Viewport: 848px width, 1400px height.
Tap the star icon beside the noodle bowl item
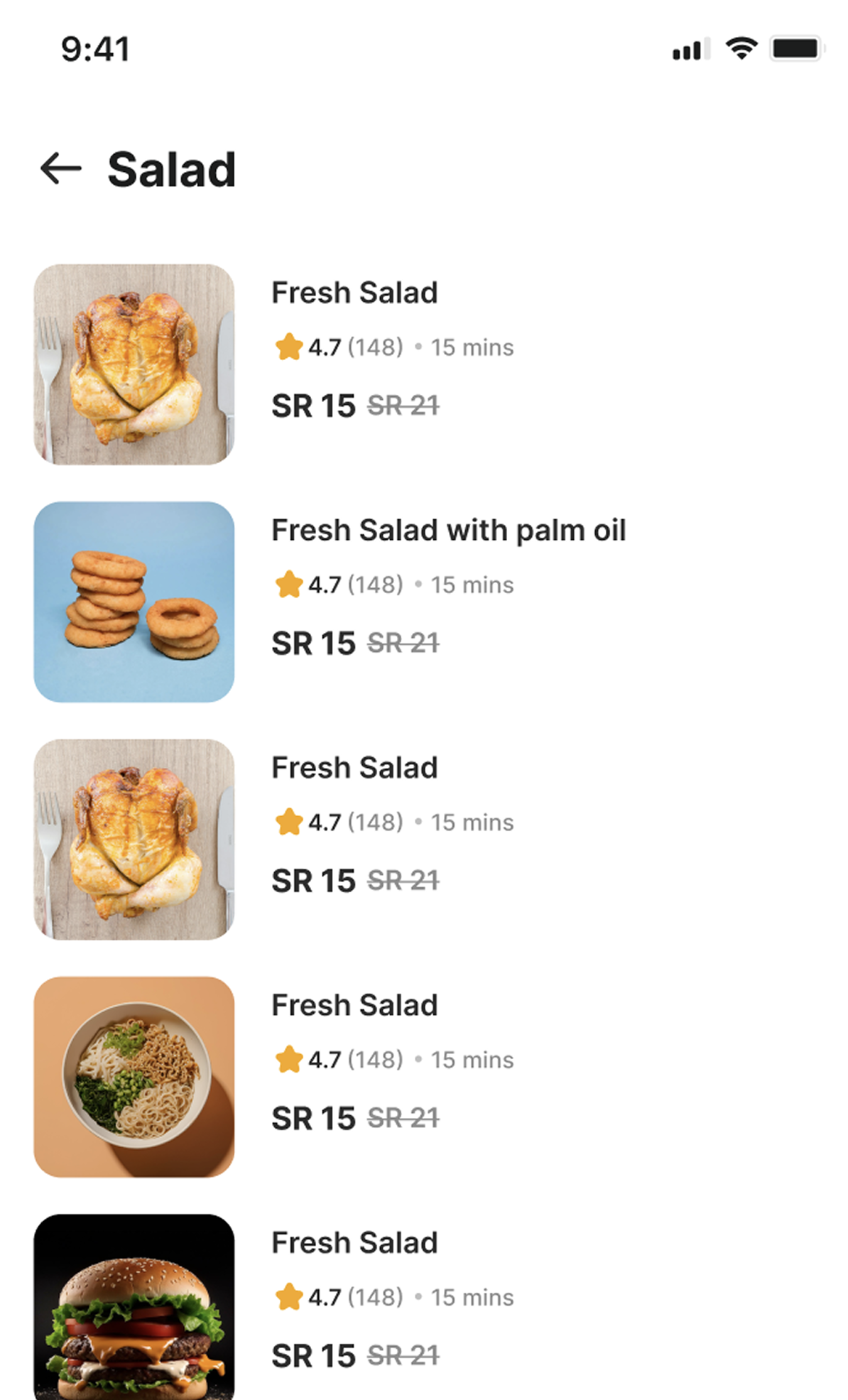(289, 1060)
